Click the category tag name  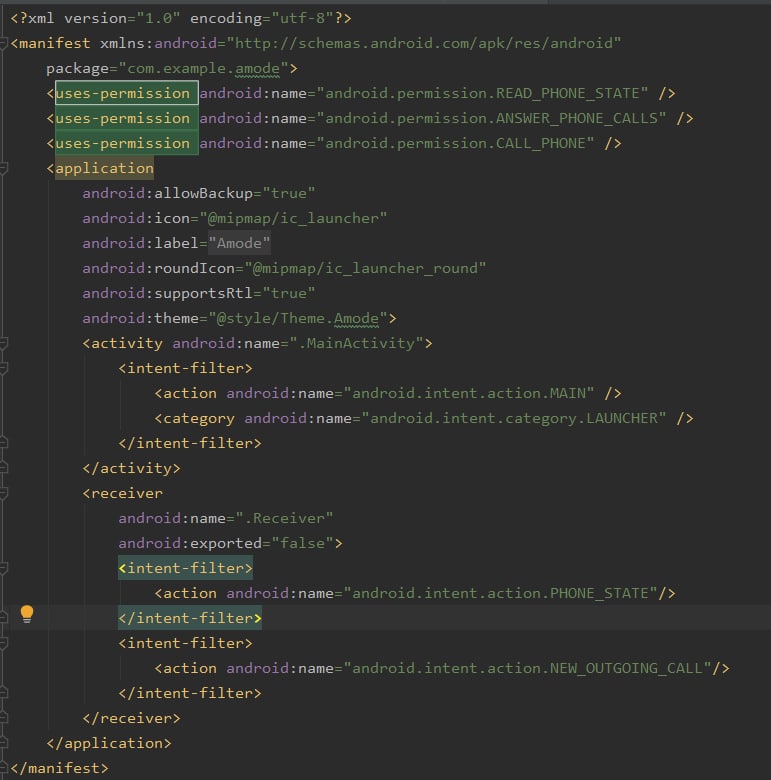click(x=198, y=419)
